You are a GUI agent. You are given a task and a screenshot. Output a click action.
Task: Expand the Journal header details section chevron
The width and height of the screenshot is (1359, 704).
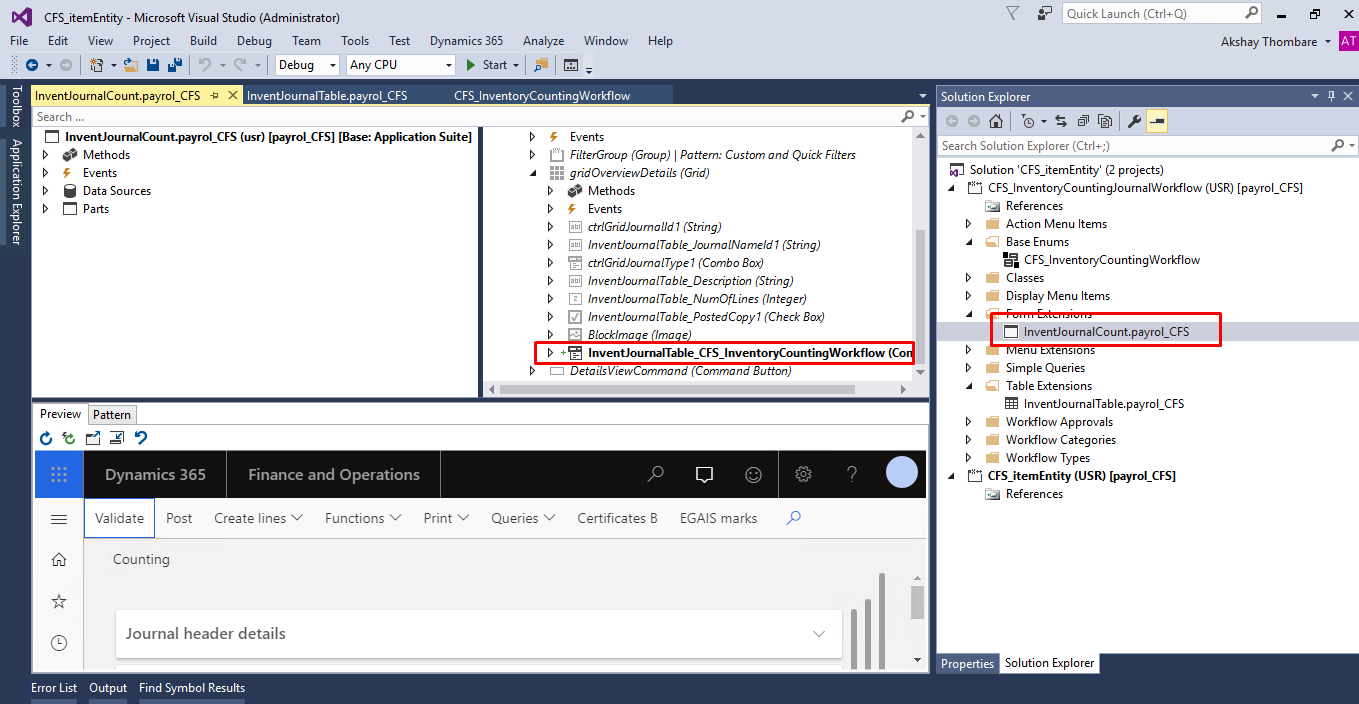[x=819, y=634]
